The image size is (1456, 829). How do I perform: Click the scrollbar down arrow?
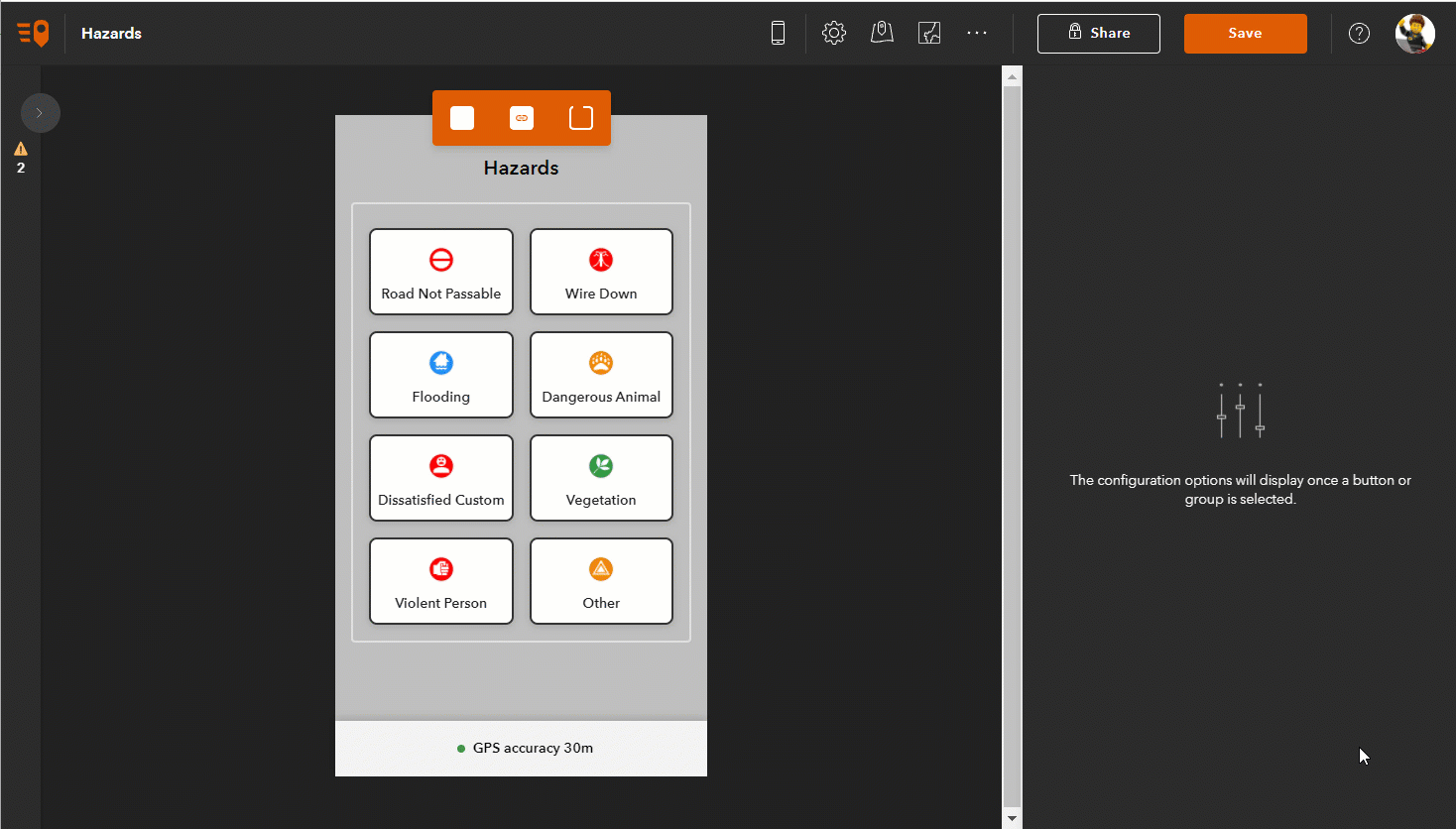pyautogui.click(x=1012, y=818)
